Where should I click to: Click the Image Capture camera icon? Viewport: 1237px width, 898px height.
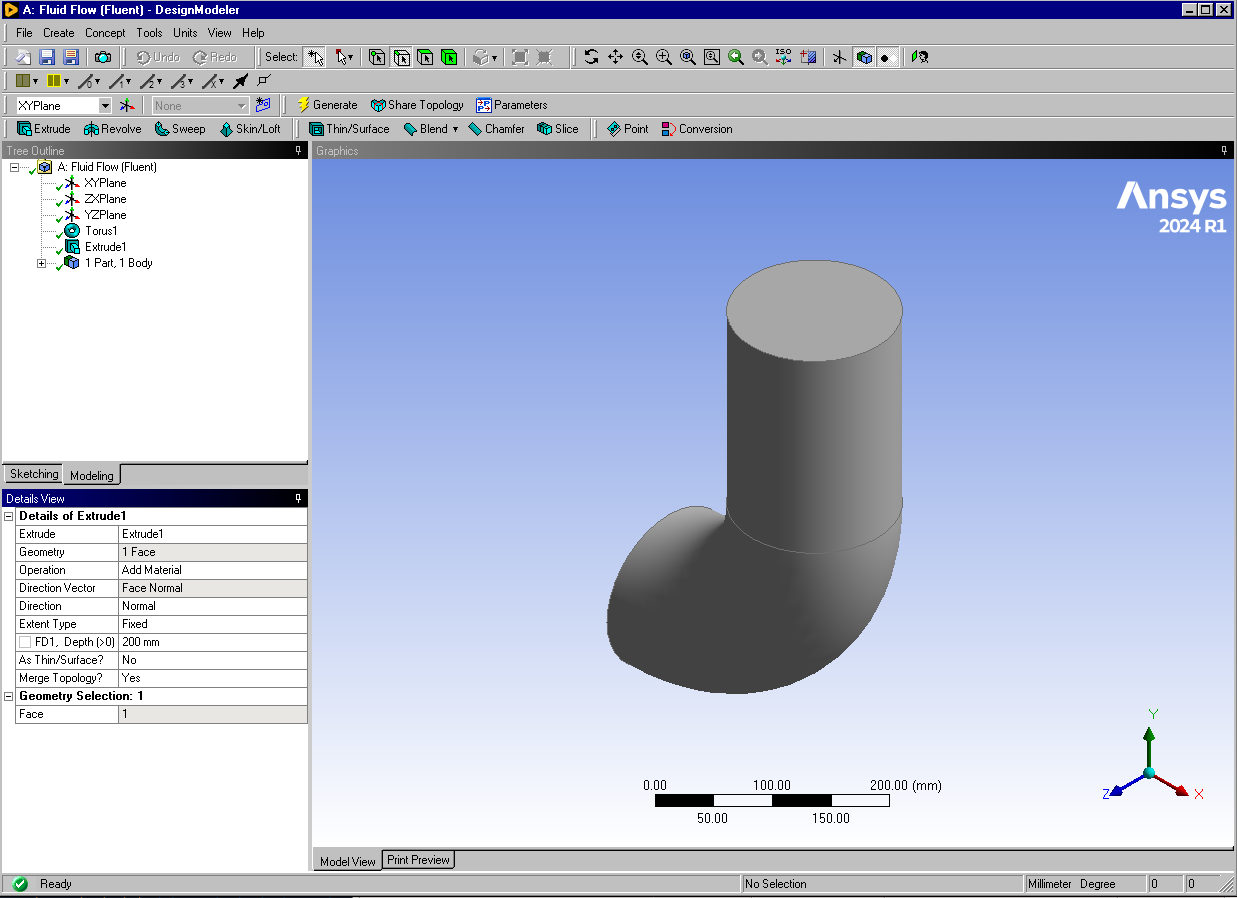coord(103,57)
